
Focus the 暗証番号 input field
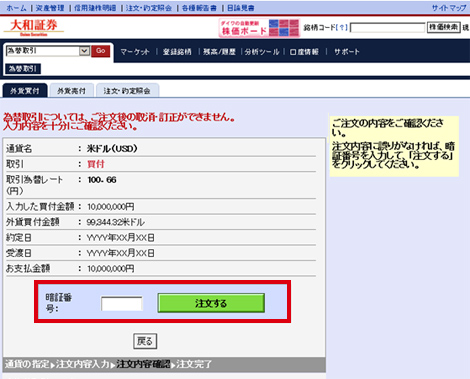click(122, 304)
